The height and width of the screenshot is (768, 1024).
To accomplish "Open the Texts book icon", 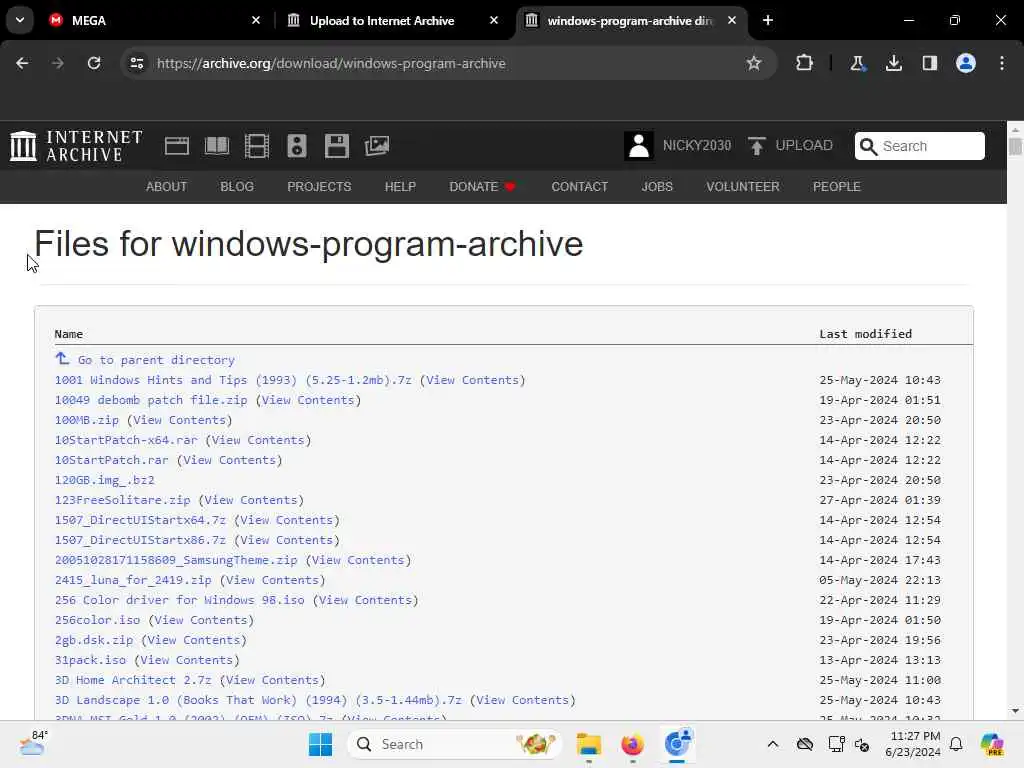I will 217,146.
